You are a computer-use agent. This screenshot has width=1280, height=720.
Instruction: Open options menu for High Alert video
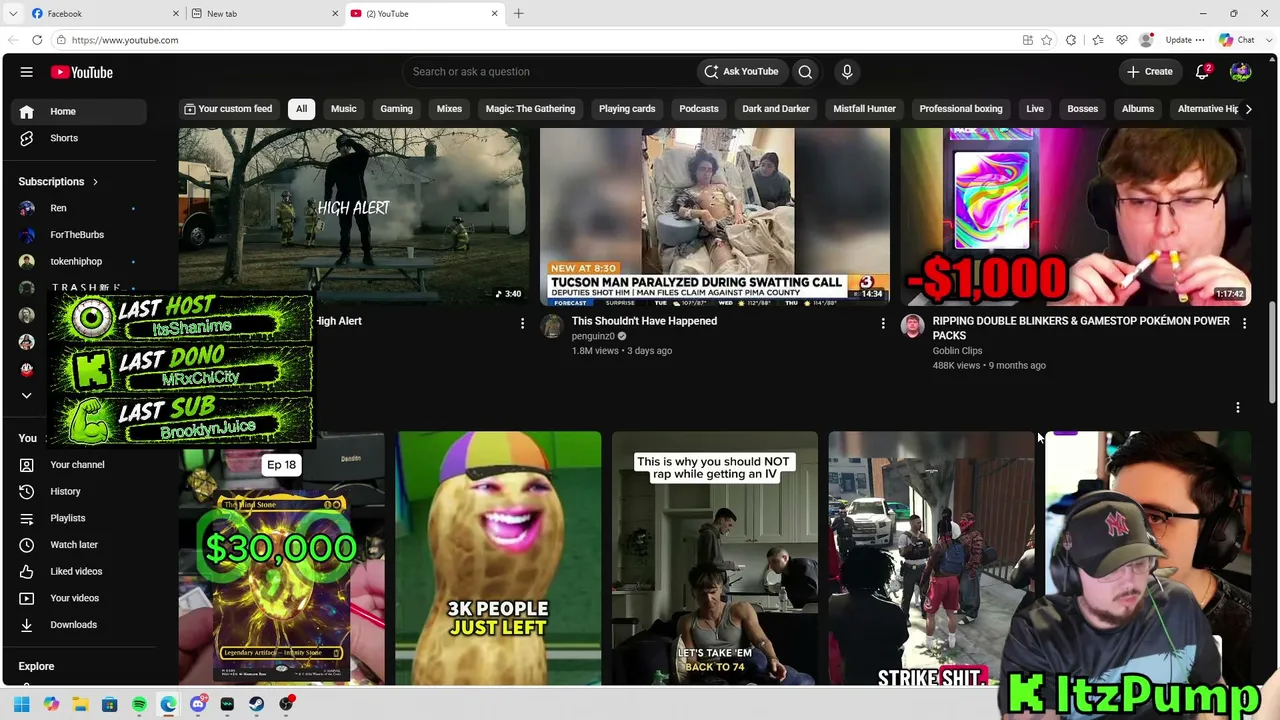click(x=522, y=323)
